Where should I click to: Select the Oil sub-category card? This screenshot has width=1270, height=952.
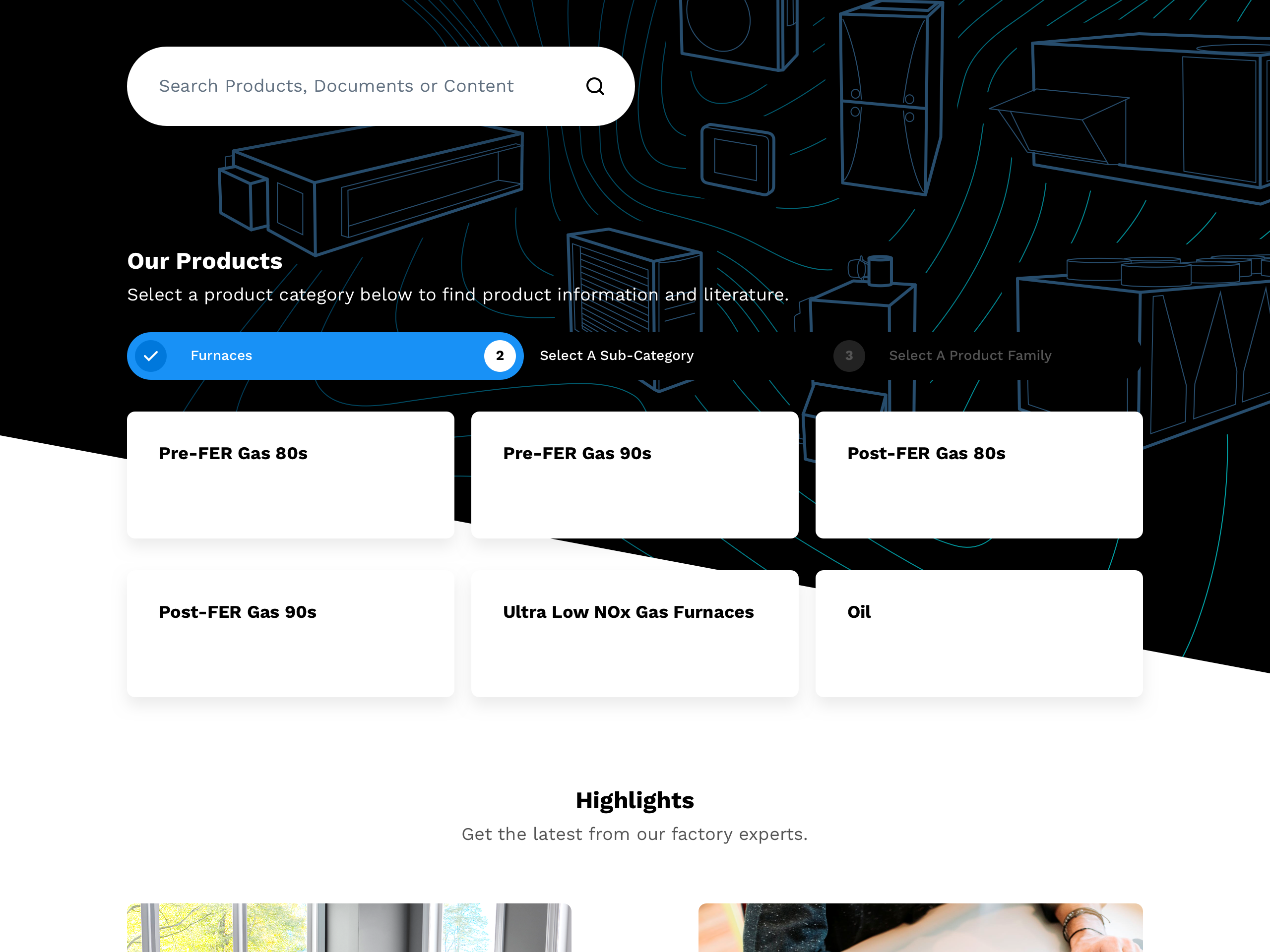(978, 633)
